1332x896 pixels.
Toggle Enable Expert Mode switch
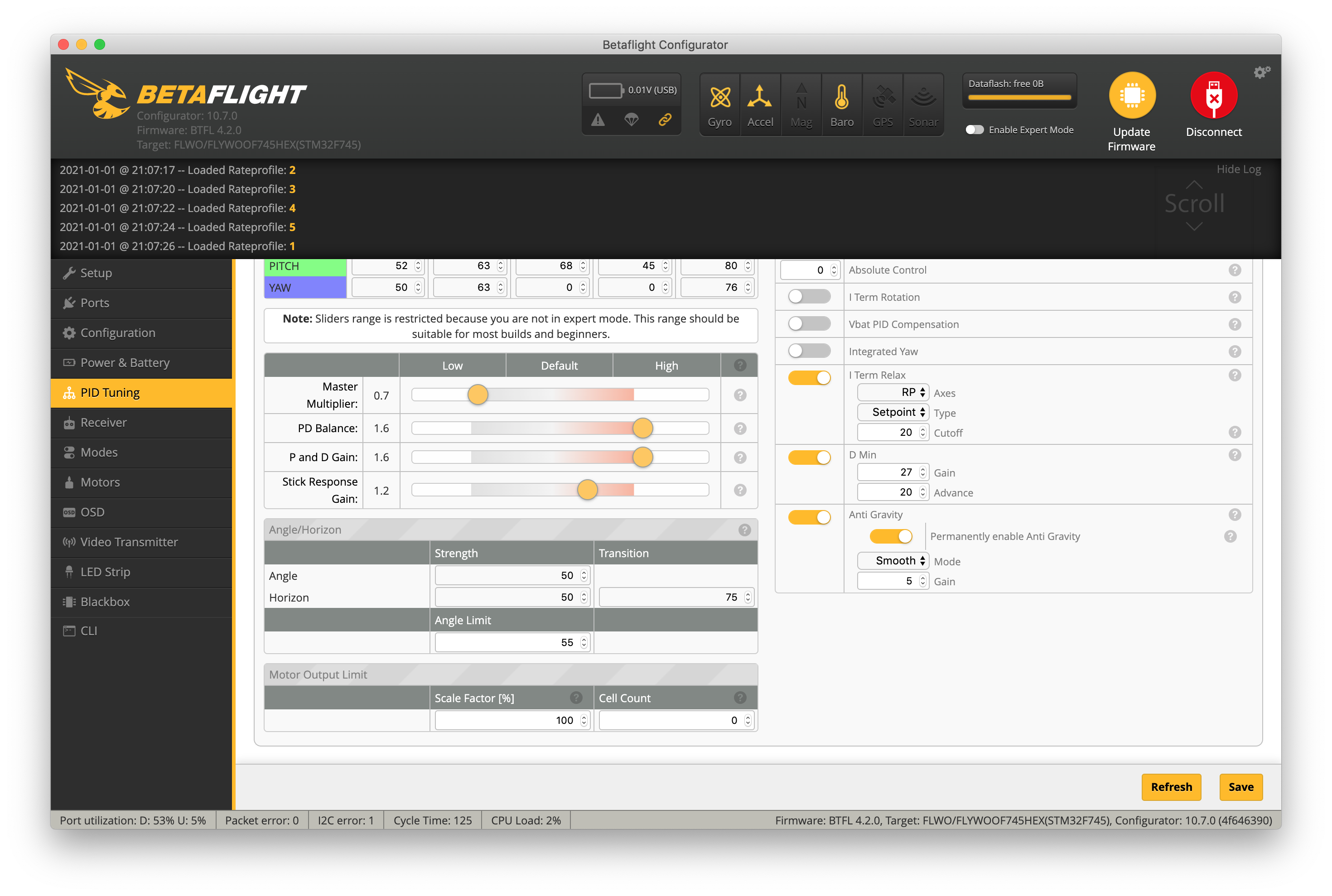[x=974, y=130]
